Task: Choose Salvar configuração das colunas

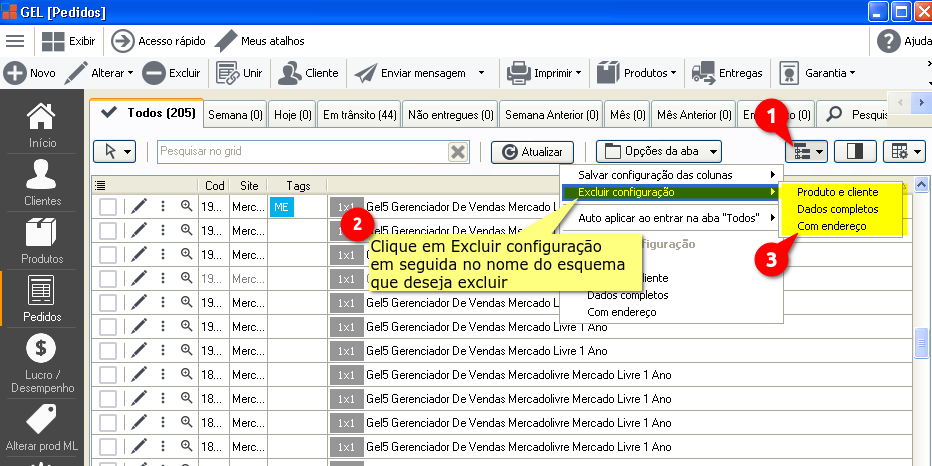Action: (672, 175)
